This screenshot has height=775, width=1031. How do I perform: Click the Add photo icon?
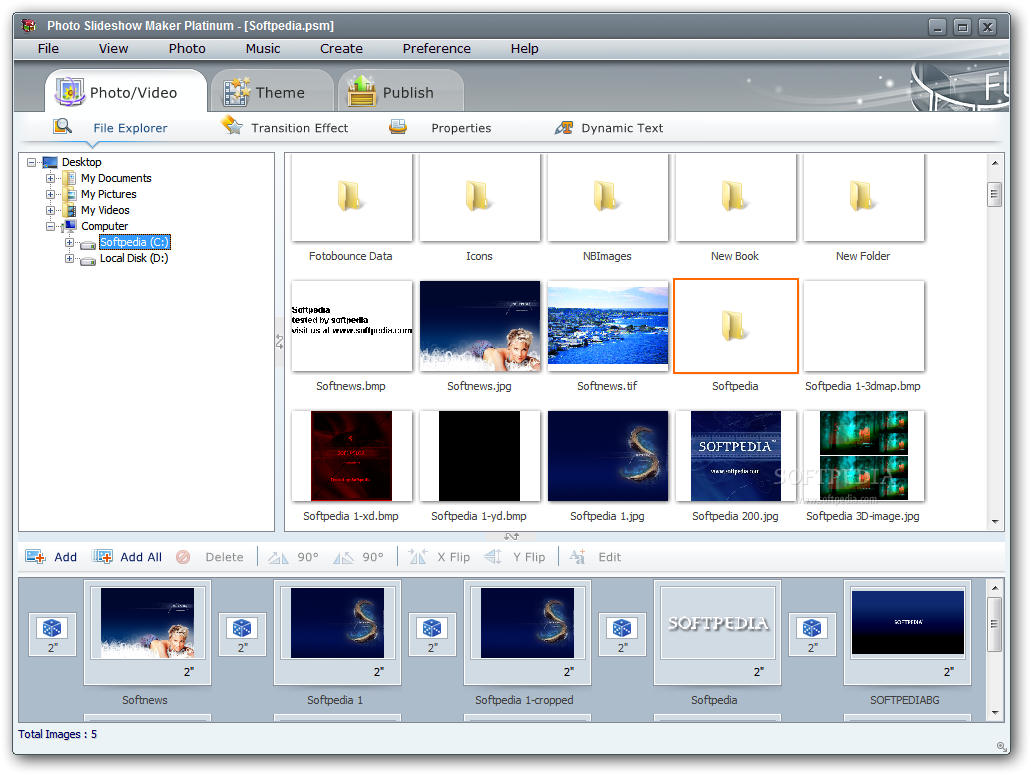coord(35,557)
